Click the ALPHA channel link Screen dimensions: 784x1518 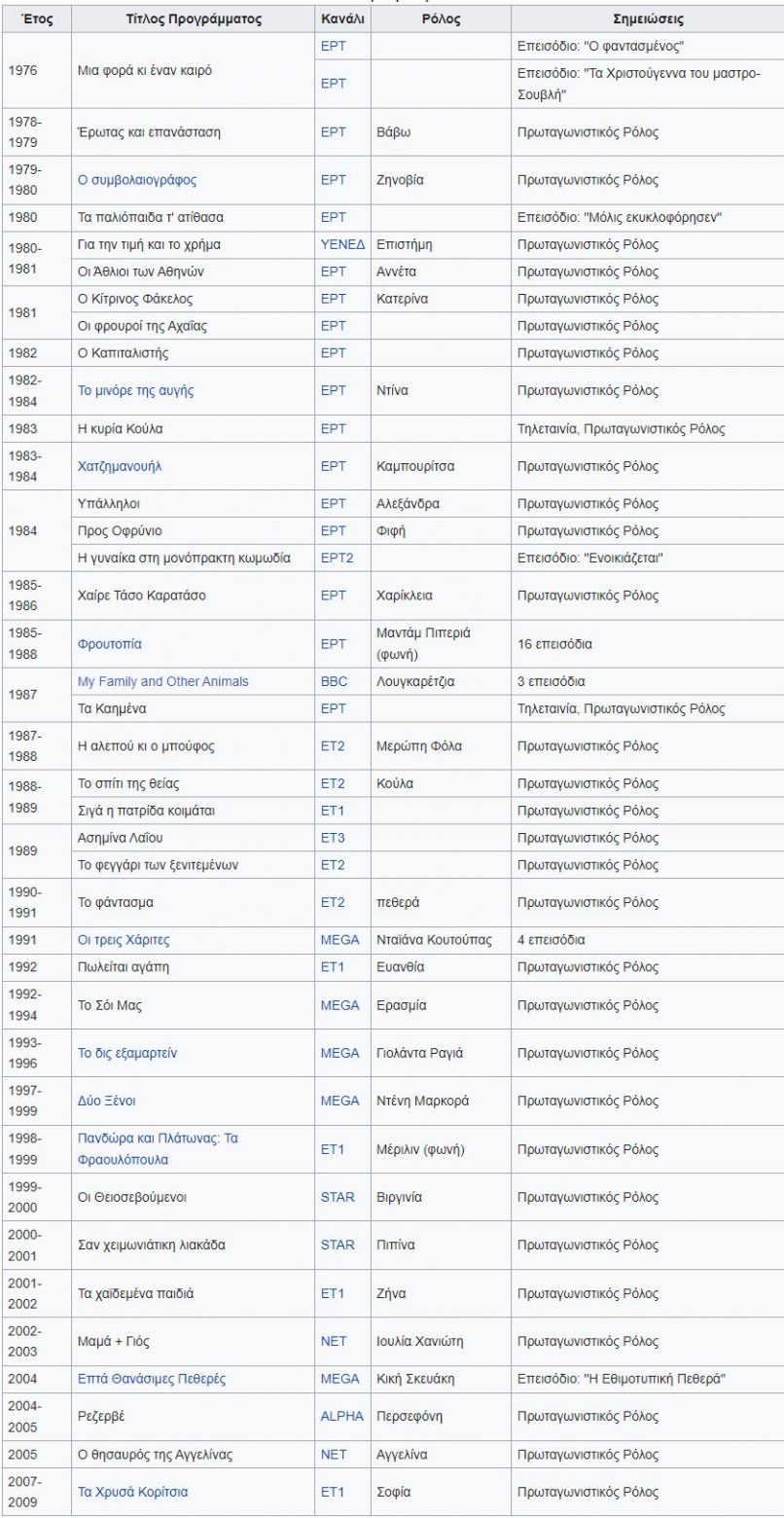[x=341, y=1416]
